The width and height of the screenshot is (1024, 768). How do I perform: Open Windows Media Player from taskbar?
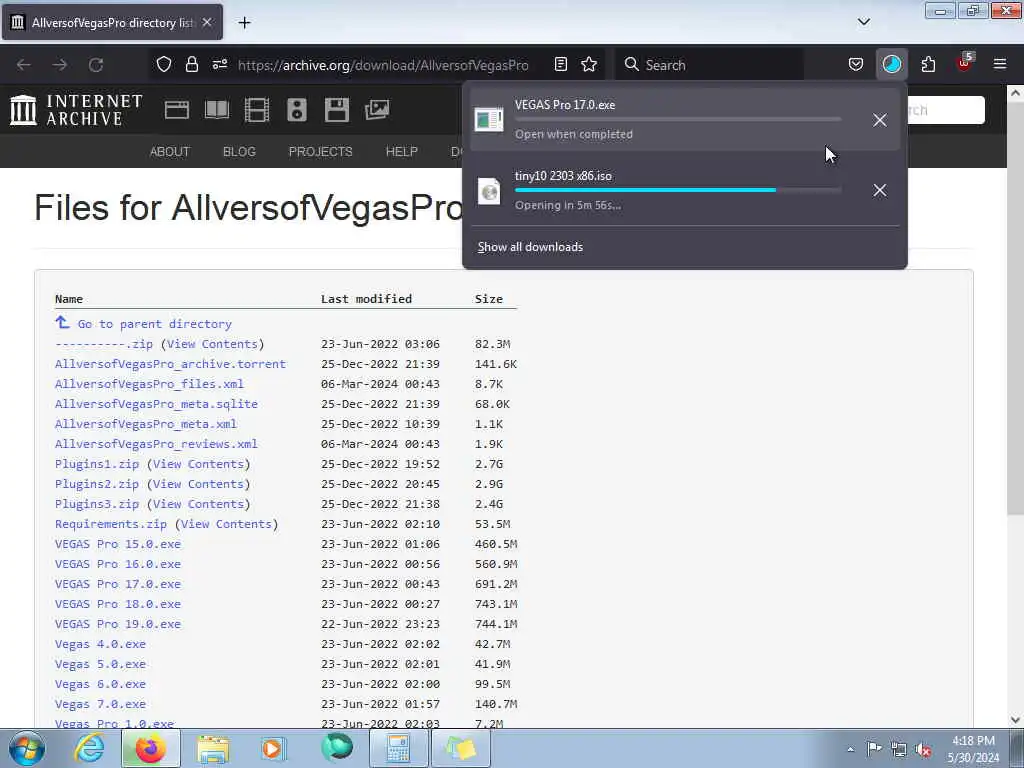pyautogui.click(x=273, y=748)
